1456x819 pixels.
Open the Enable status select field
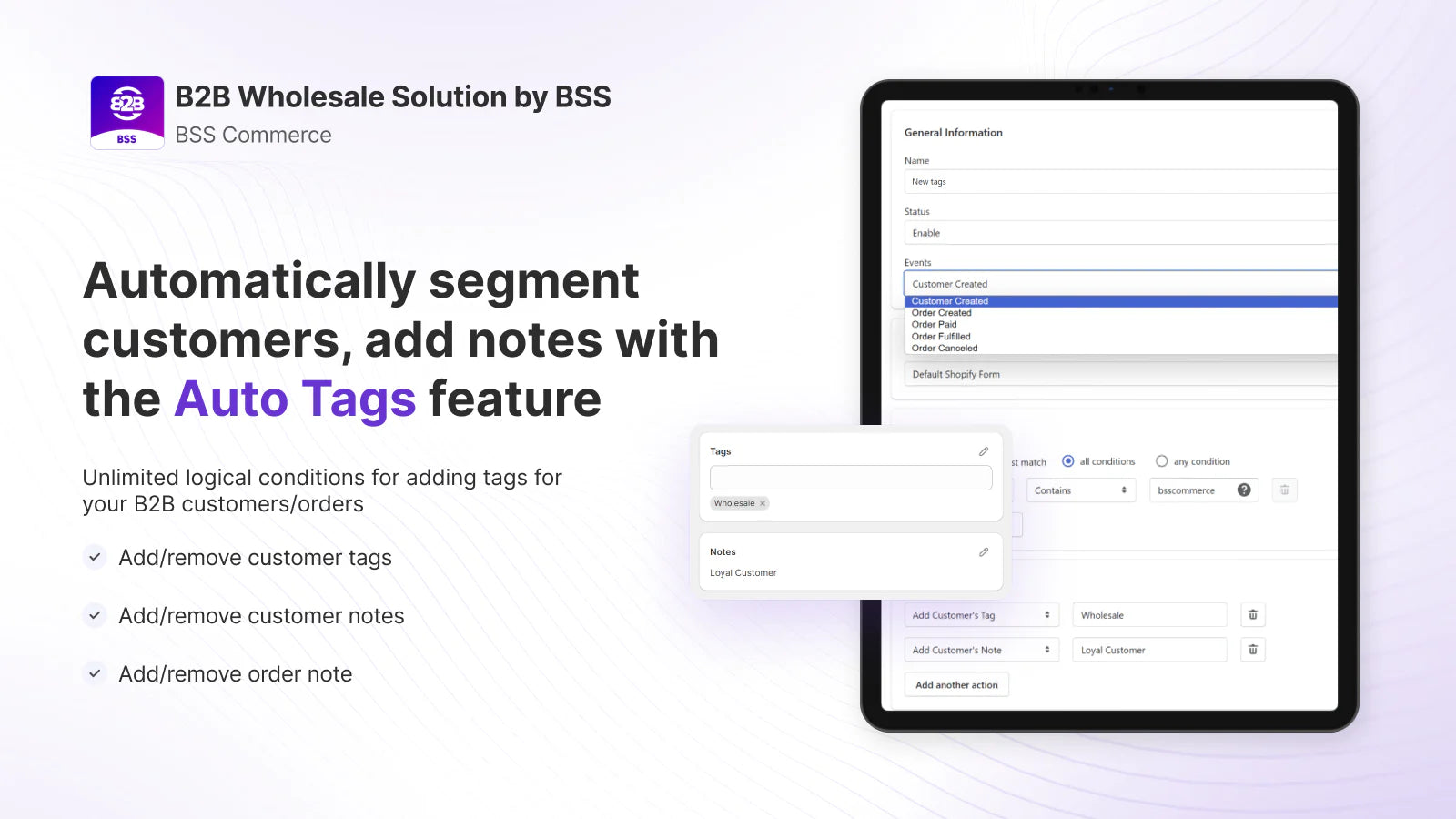tap(1119, 233)
